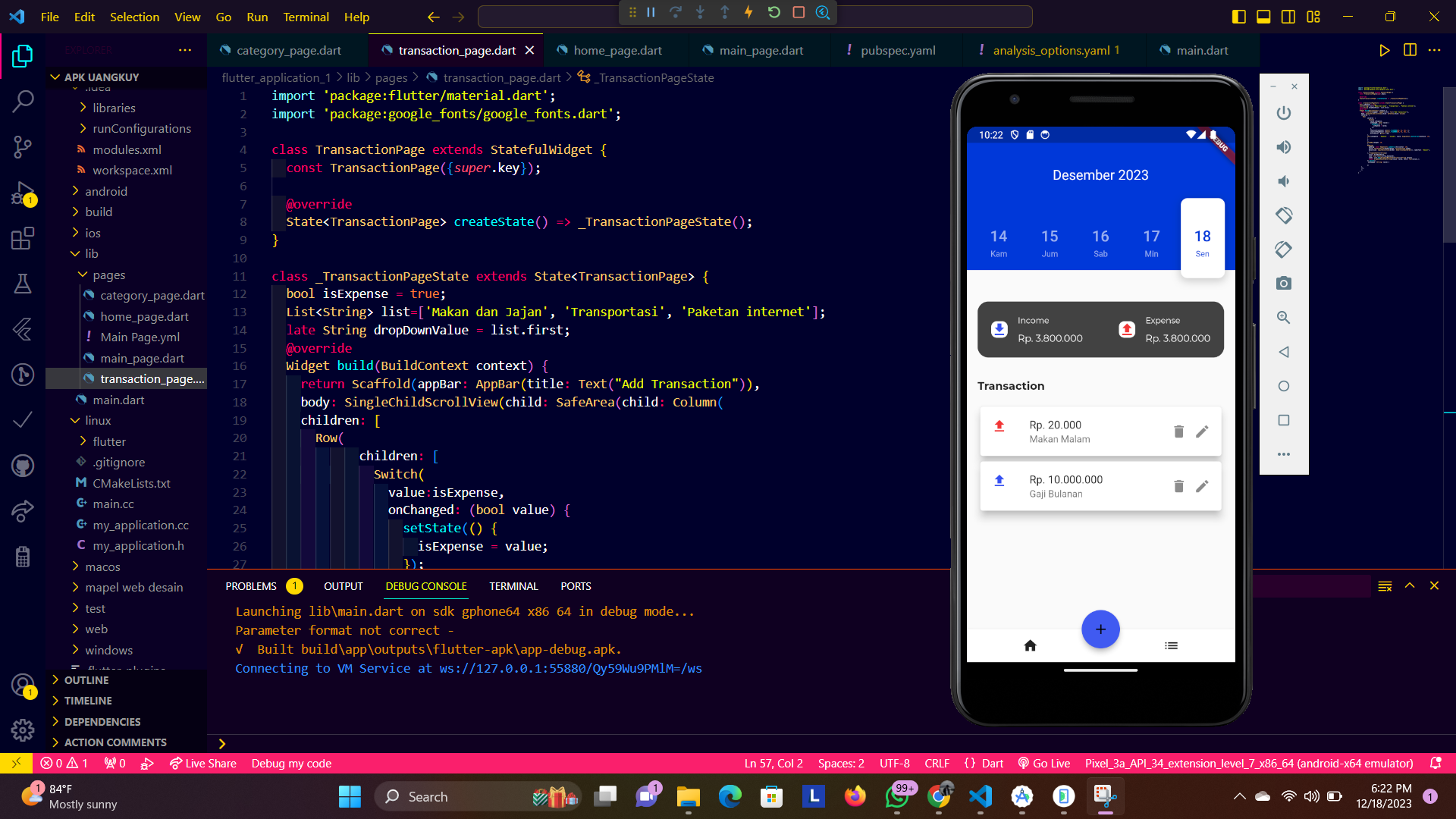
Task: Click Go Live in status bar
Action: 1044,764
